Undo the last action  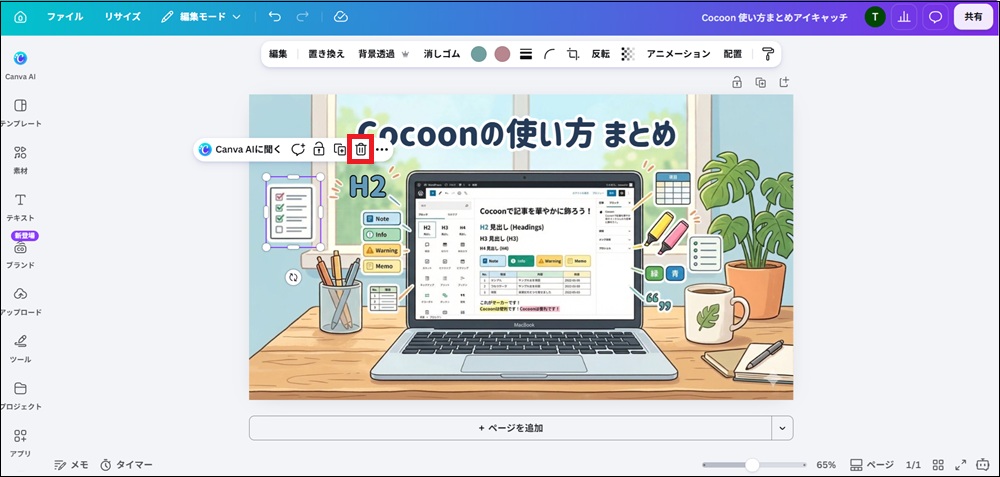[275, 17]
